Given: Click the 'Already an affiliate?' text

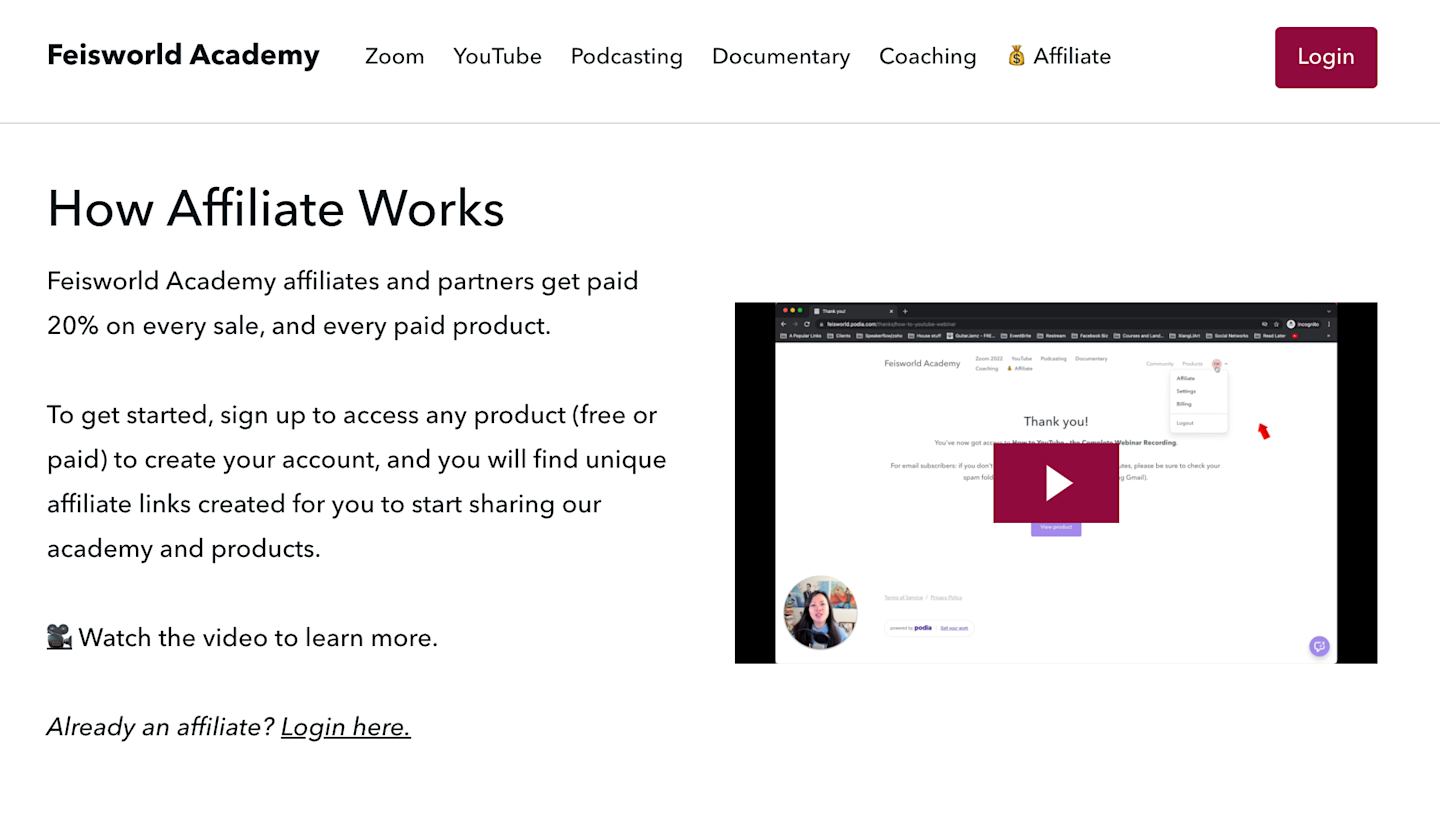Looking at the screenshot, I should click(x=160, y=727).
